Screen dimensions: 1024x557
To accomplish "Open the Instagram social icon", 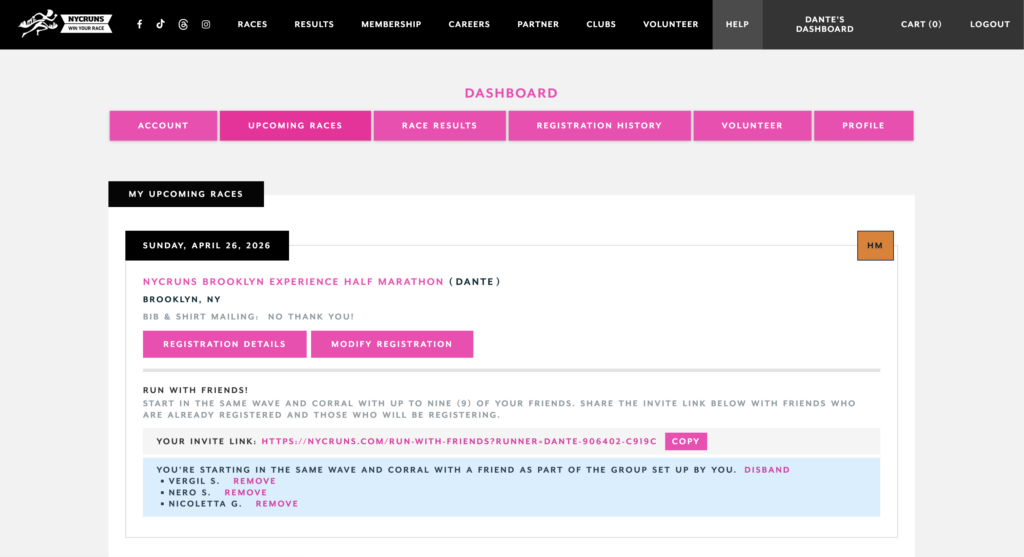I will 206,24.
